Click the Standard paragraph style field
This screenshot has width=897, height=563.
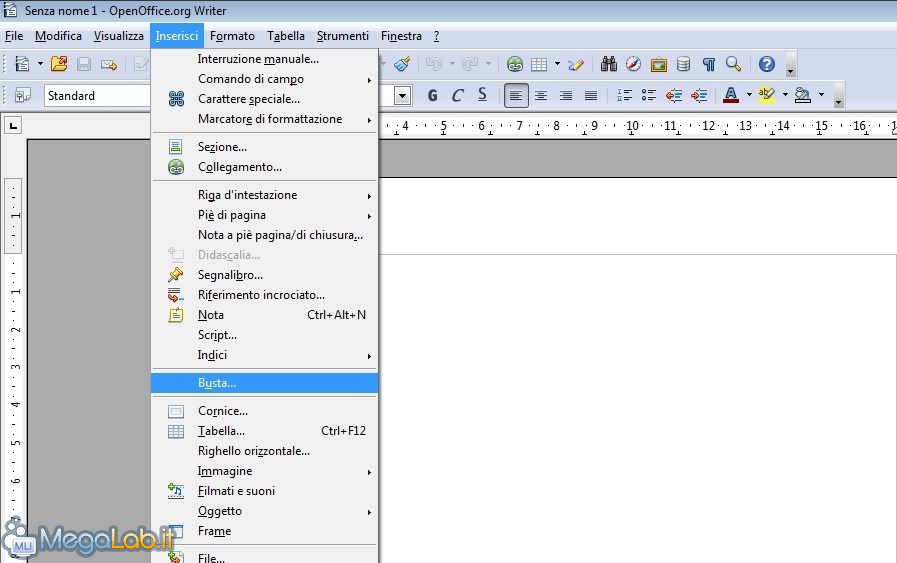pos(97,96)
